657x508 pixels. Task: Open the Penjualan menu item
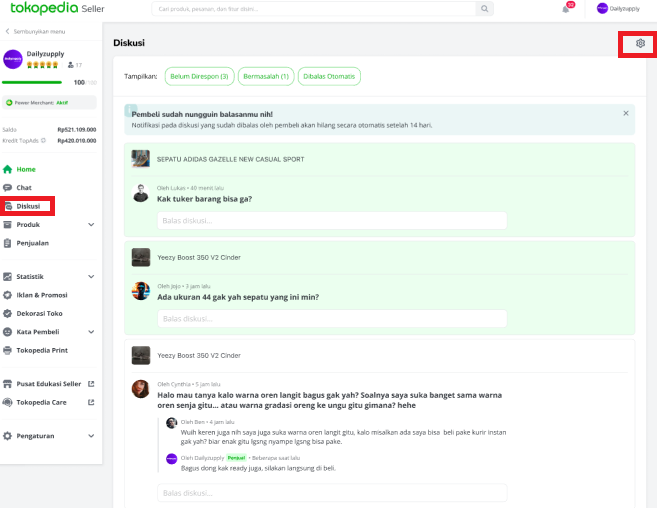(33, 243)
